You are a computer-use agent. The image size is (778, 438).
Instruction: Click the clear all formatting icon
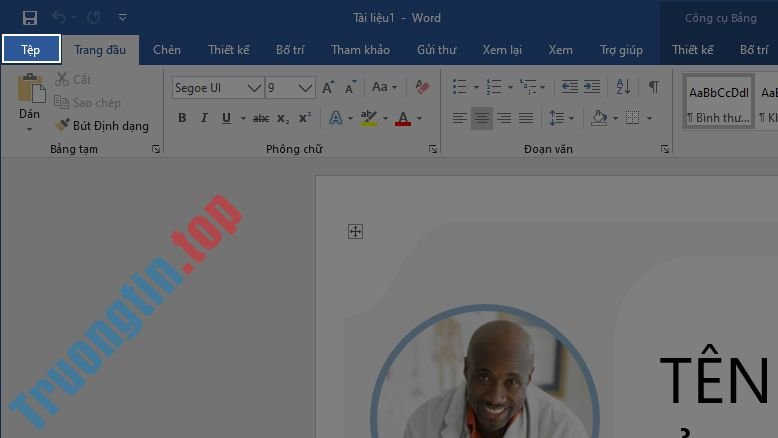422,87
